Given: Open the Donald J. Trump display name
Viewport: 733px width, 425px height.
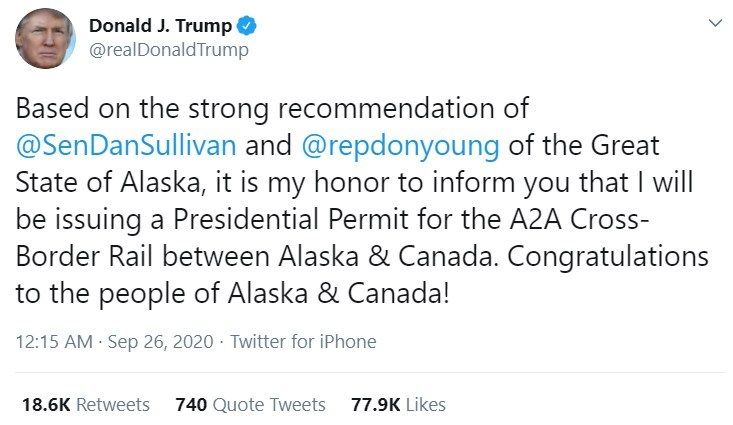Looking at the screenshot, I should (160, 26).
